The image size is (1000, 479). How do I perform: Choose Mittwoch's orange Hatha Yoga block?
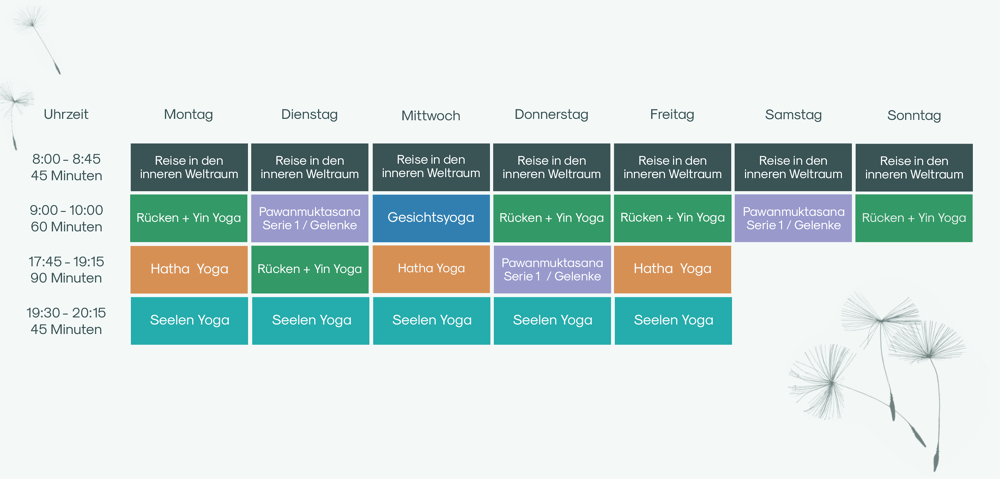[x=431, y=269]
